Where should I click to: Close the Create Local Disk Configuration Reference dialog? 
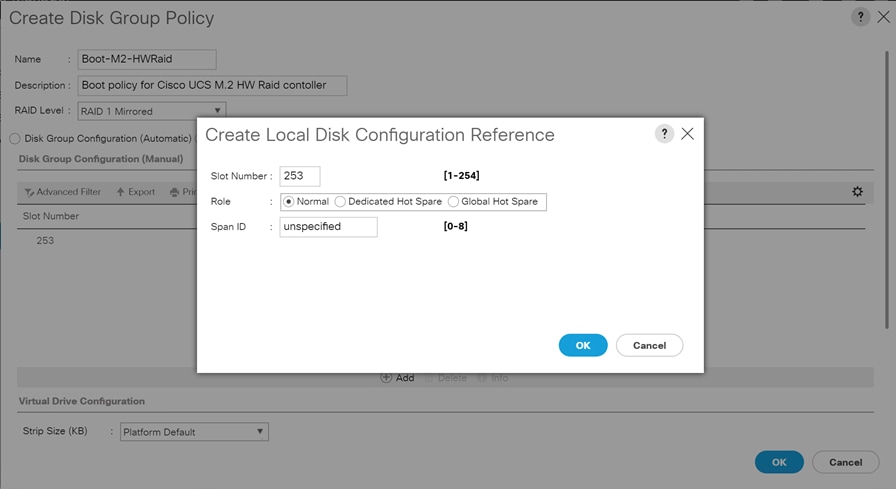(687, 134)
